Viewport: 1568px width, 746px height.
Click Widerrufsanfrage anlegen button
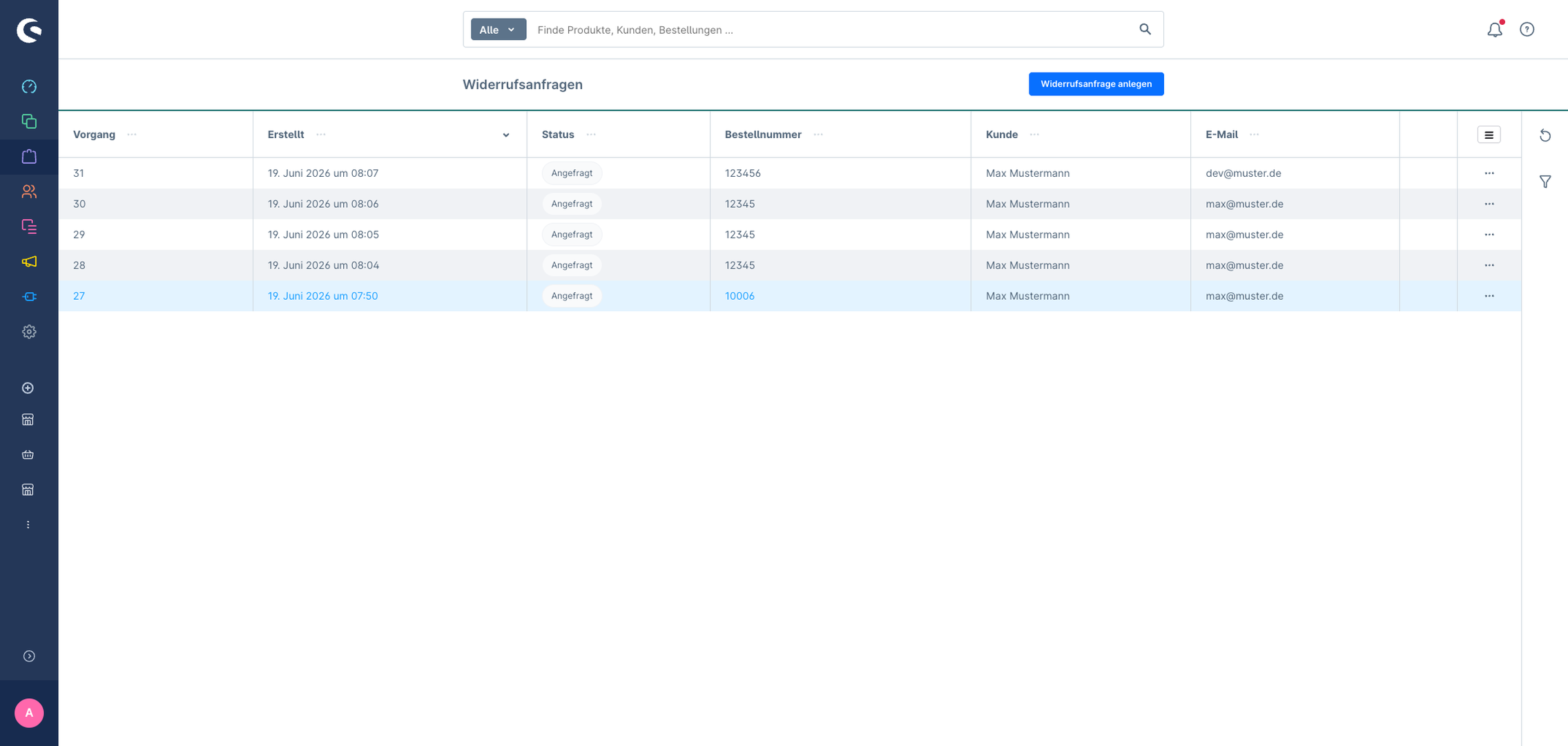point(1096,84)
